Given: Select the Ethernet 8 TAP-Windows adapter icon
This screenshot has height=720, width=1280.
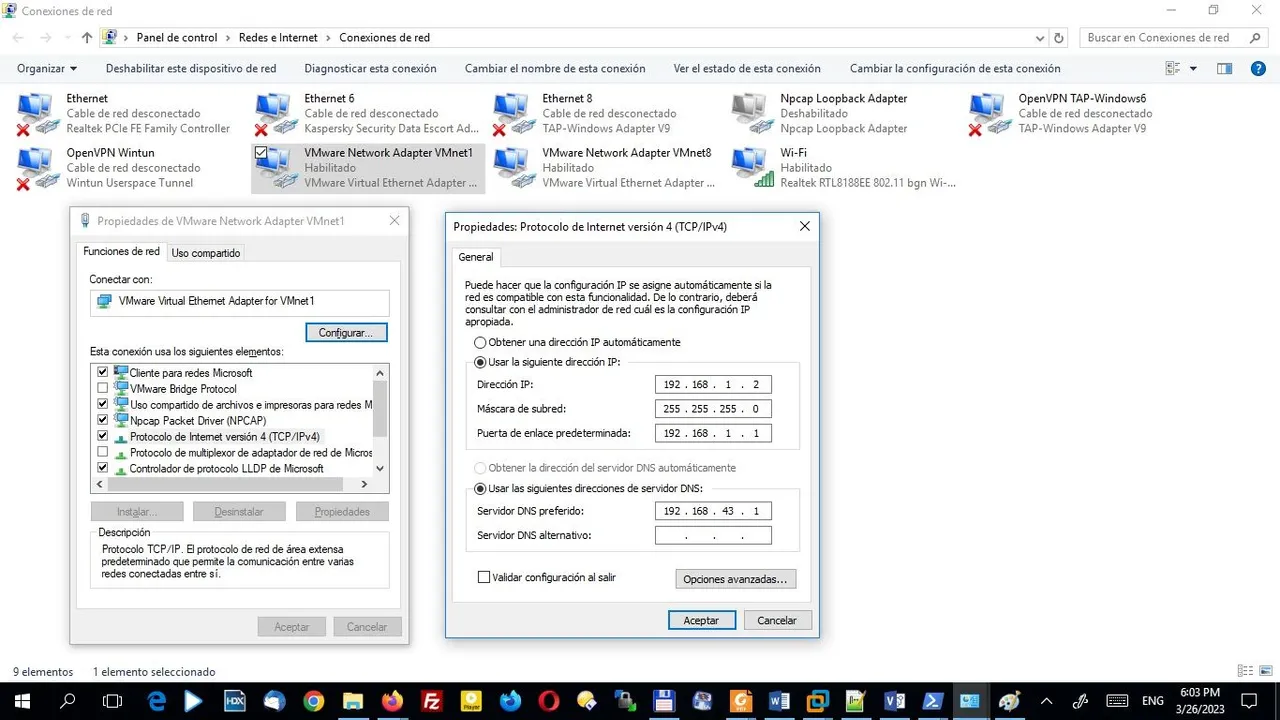Looking at the screenshot, I should coord(514,114).
